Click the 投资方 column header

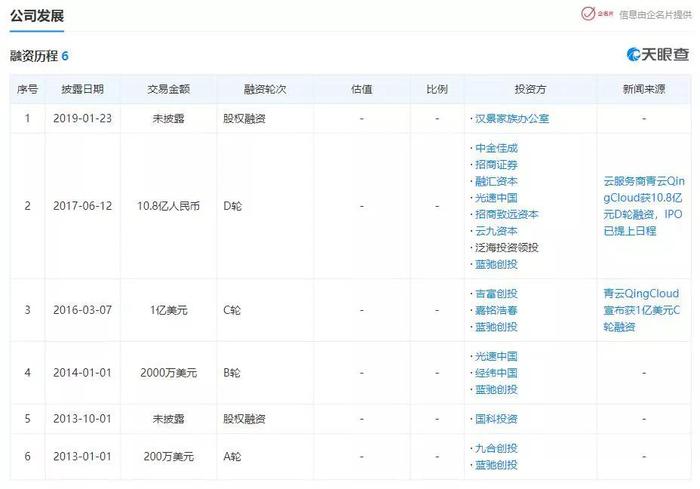tap(530, 89)
